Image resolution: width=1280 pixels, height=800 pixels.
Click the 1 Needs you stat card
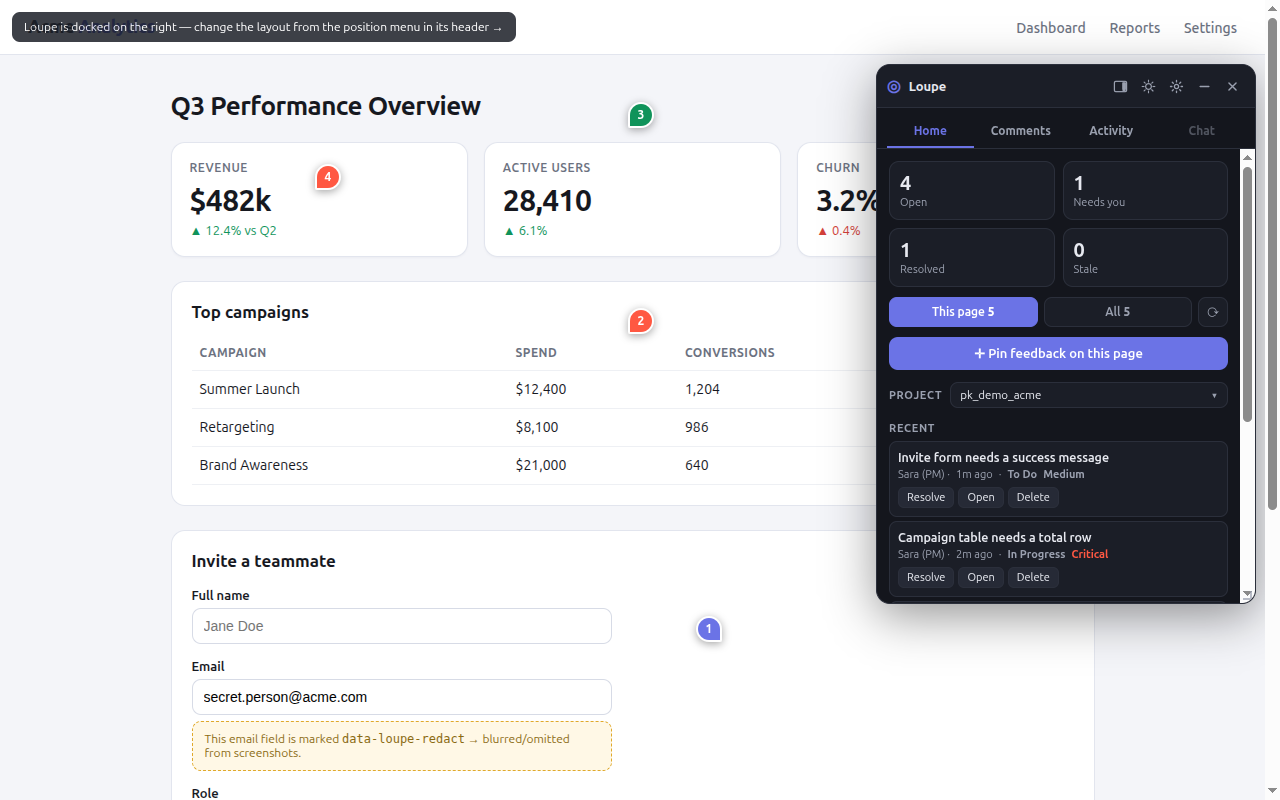click(x=1145, y=191)
